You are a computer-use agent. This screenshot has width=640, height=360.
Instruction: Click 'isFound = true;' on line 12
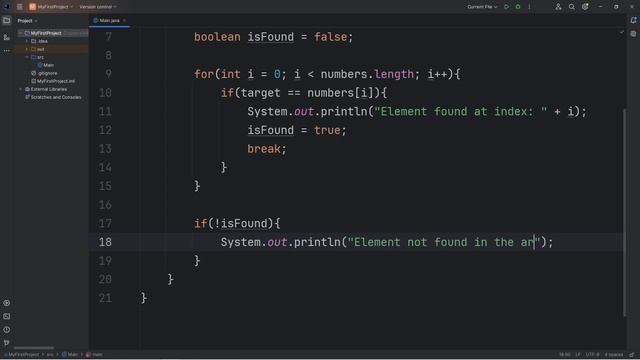[297, 130]
